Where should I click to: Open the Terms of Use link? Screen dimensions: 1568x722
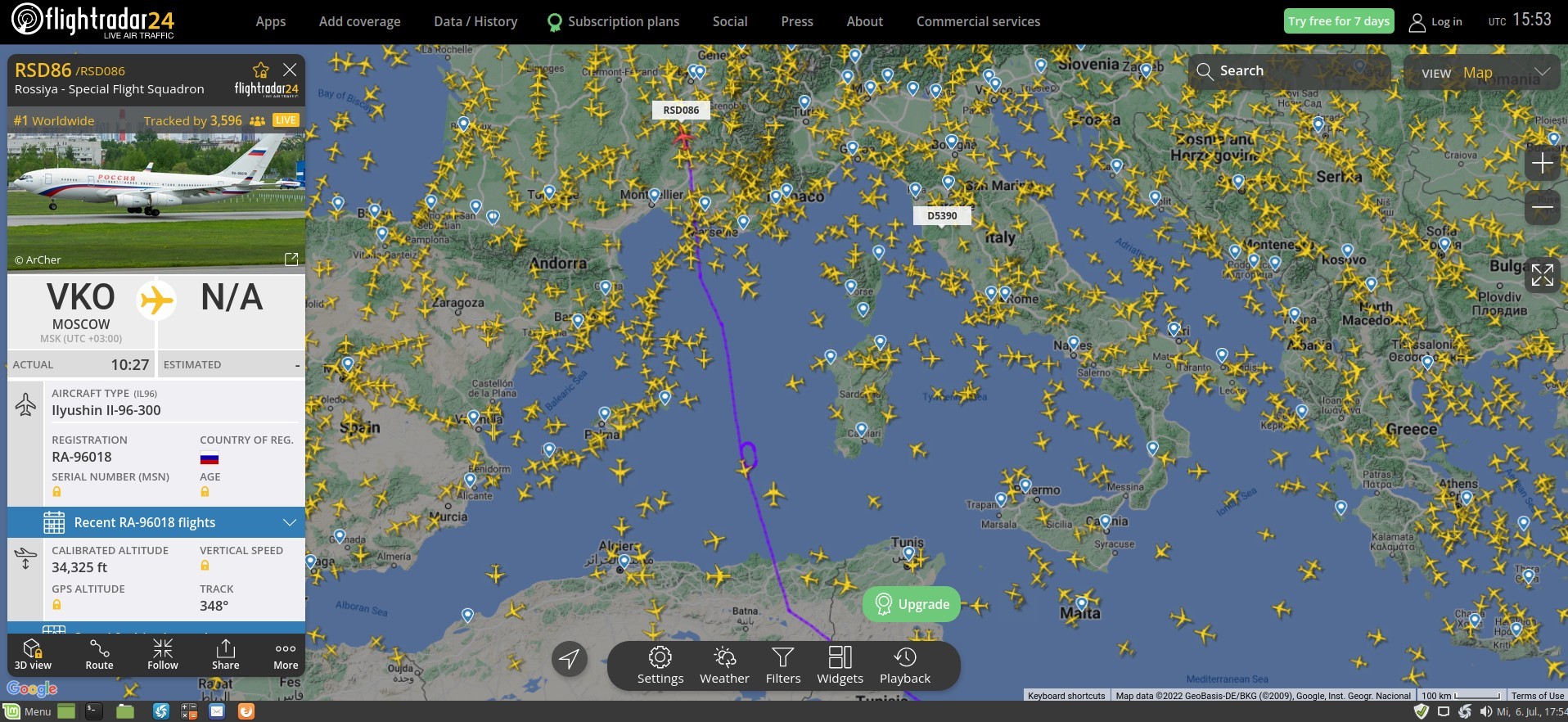coord(1537,696)
